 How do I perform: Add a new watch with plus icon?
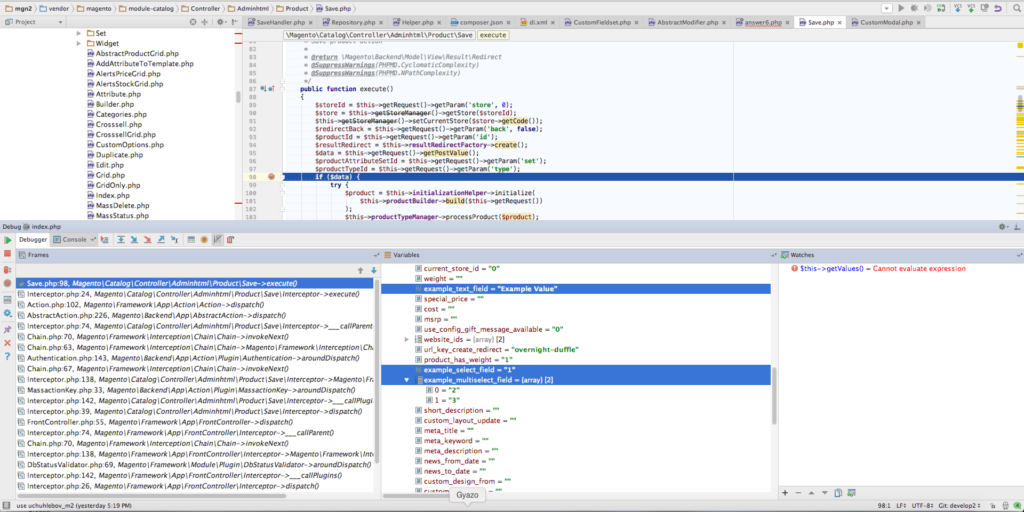click(785, 493)
